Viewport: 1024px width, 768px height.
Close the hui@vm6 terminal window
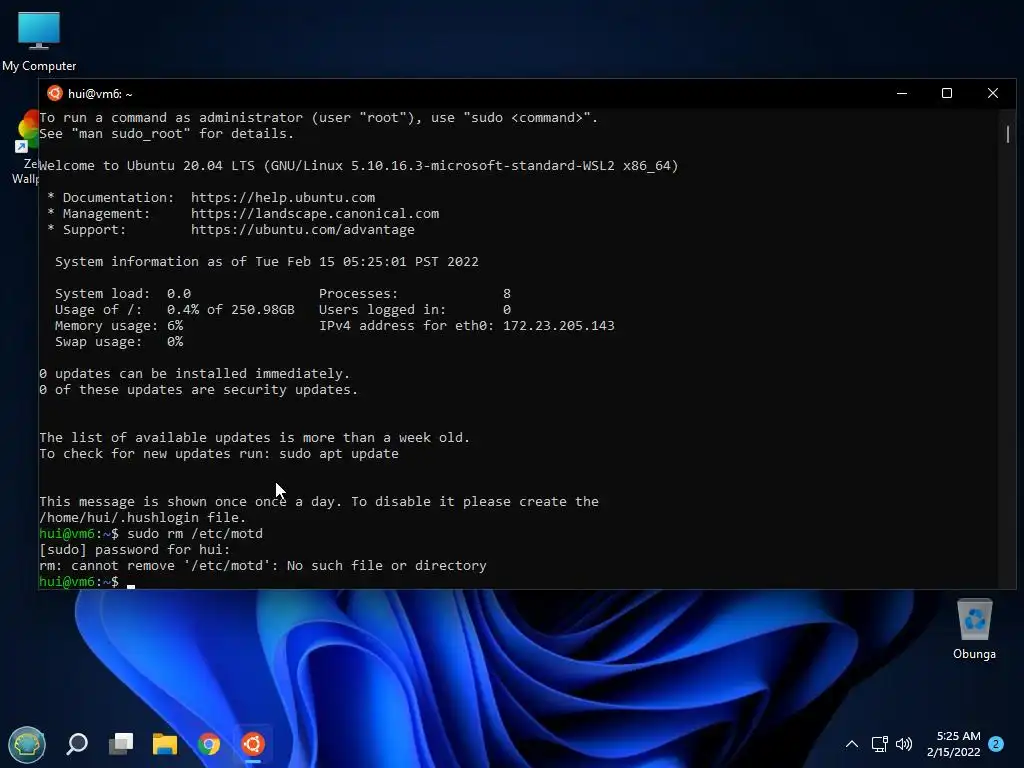pyautogui.click(x=993, y=93)
